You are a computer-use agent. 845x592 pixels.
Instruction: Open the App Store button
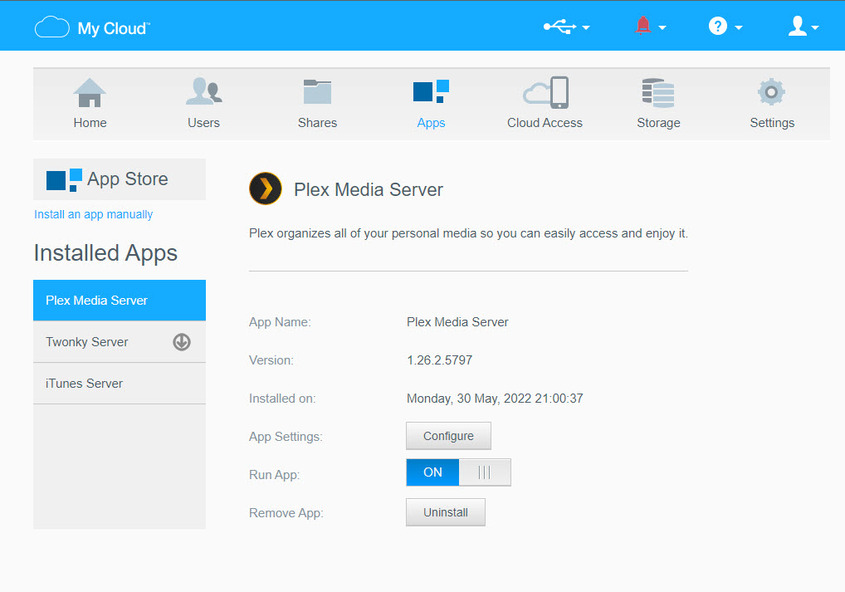120,179
